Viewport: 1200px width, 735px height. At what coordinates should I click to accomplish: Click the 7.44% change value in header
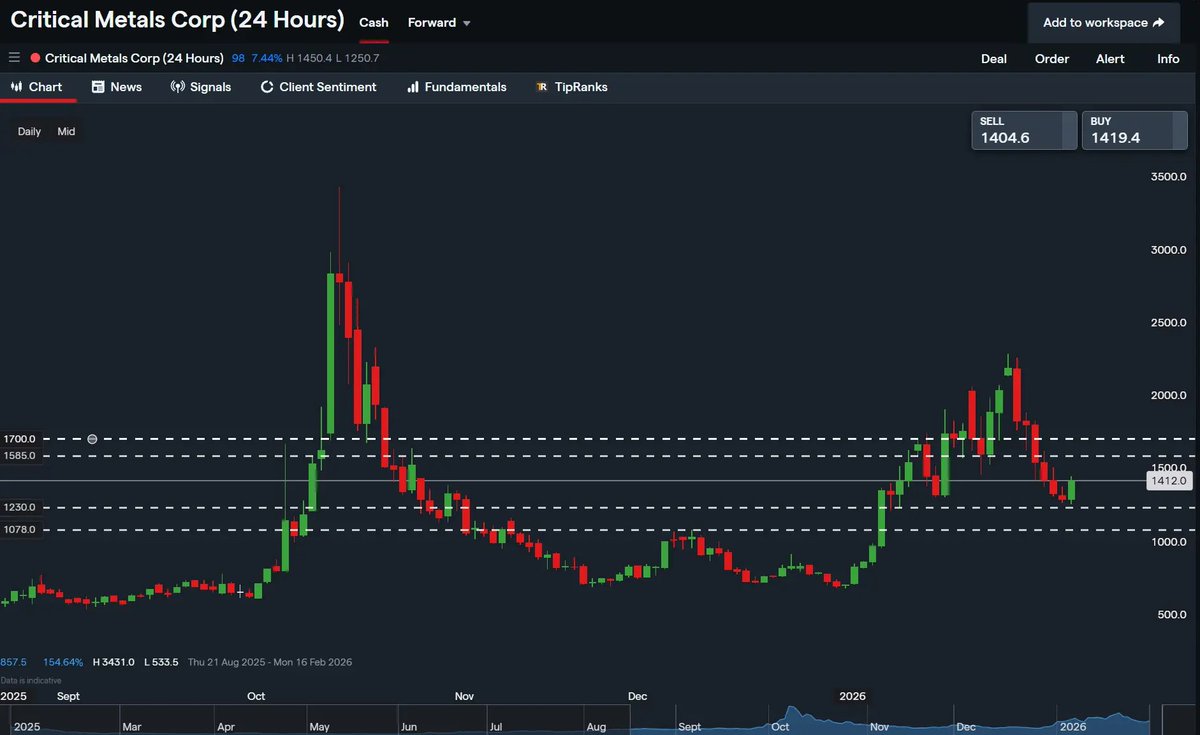[x=267, y=58]
